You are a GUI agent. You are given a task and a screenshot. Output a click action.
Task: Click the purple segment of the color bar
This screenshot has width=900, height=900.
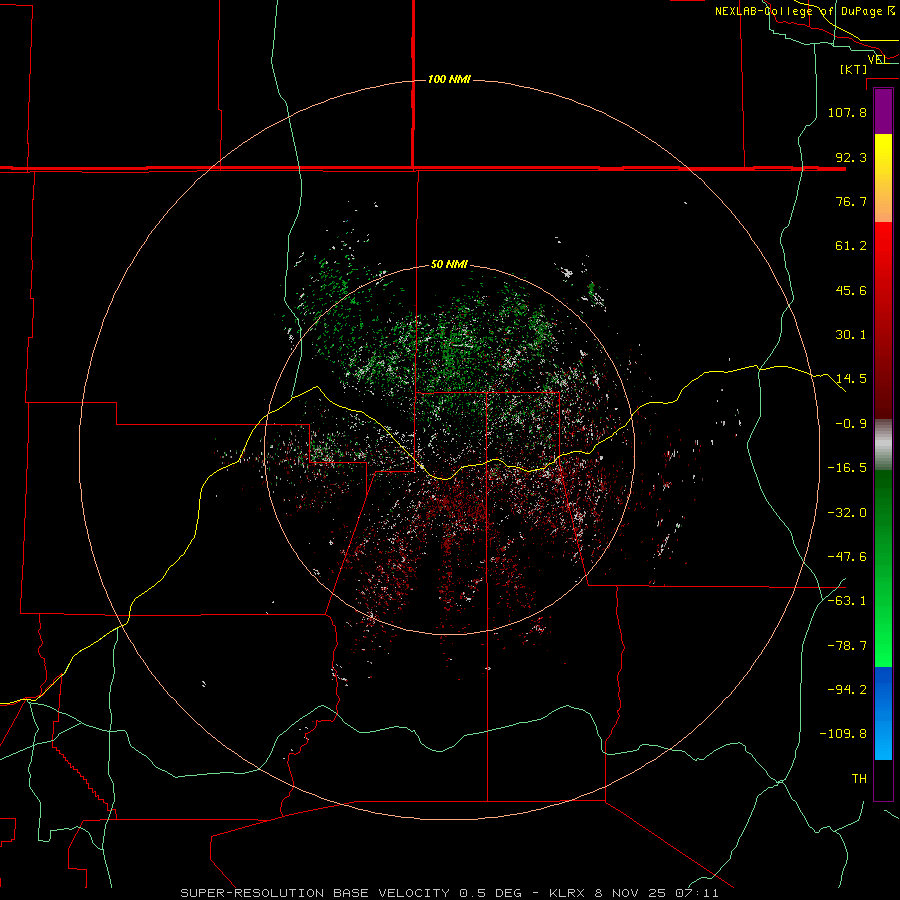pos(883,111)
